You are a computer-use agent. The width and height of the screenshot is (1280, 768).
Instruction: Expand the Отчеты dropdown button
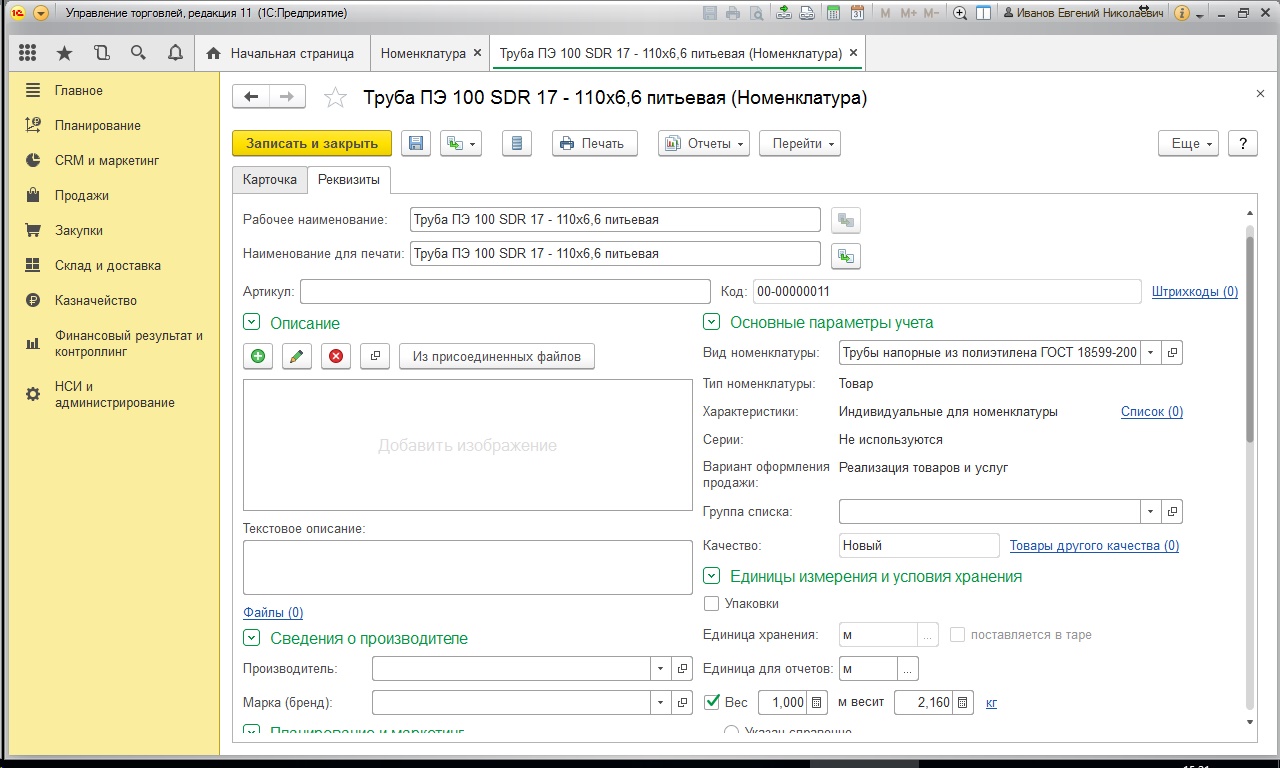pos(704,144)
